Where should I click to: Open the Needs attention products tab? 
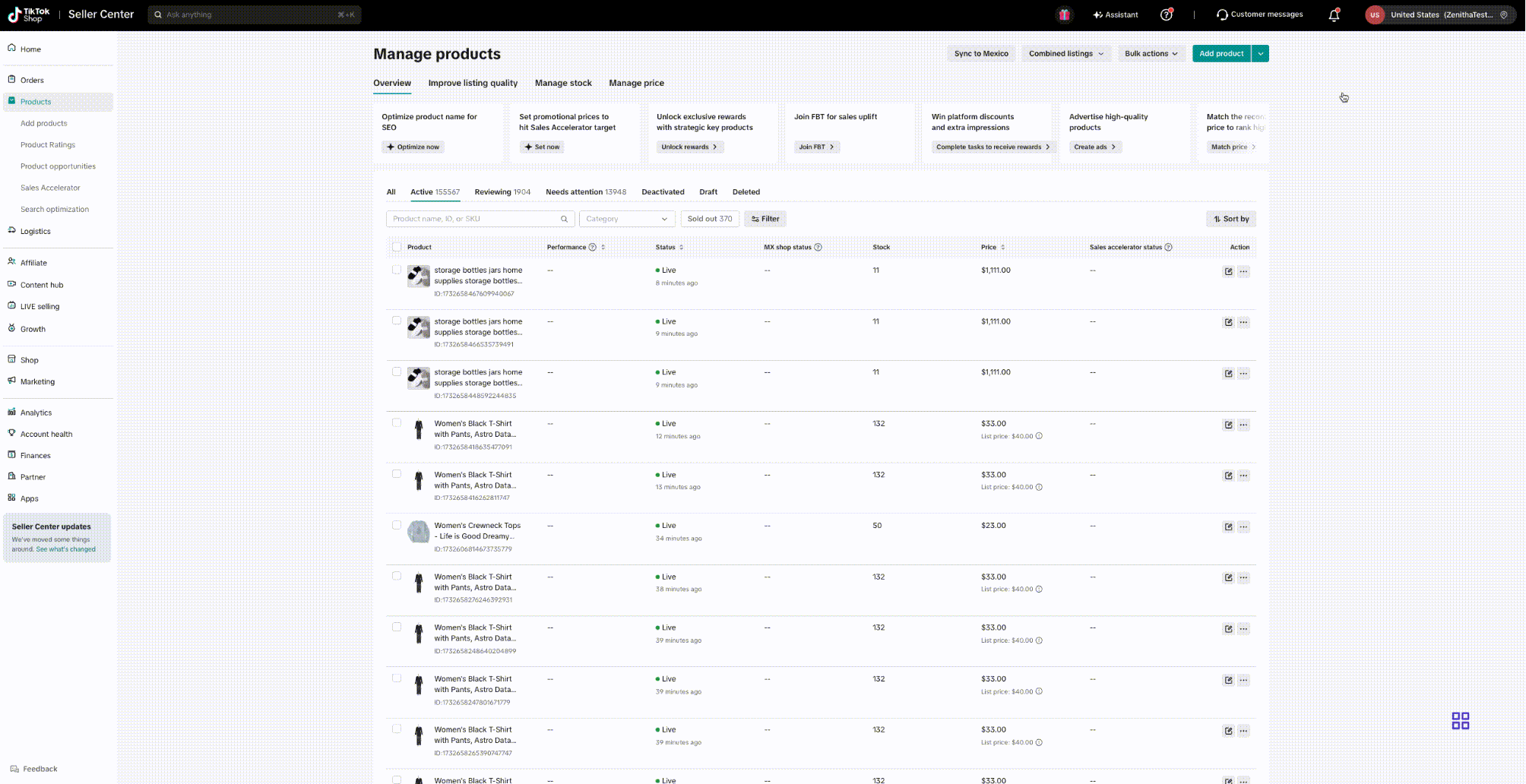(586, 192)
